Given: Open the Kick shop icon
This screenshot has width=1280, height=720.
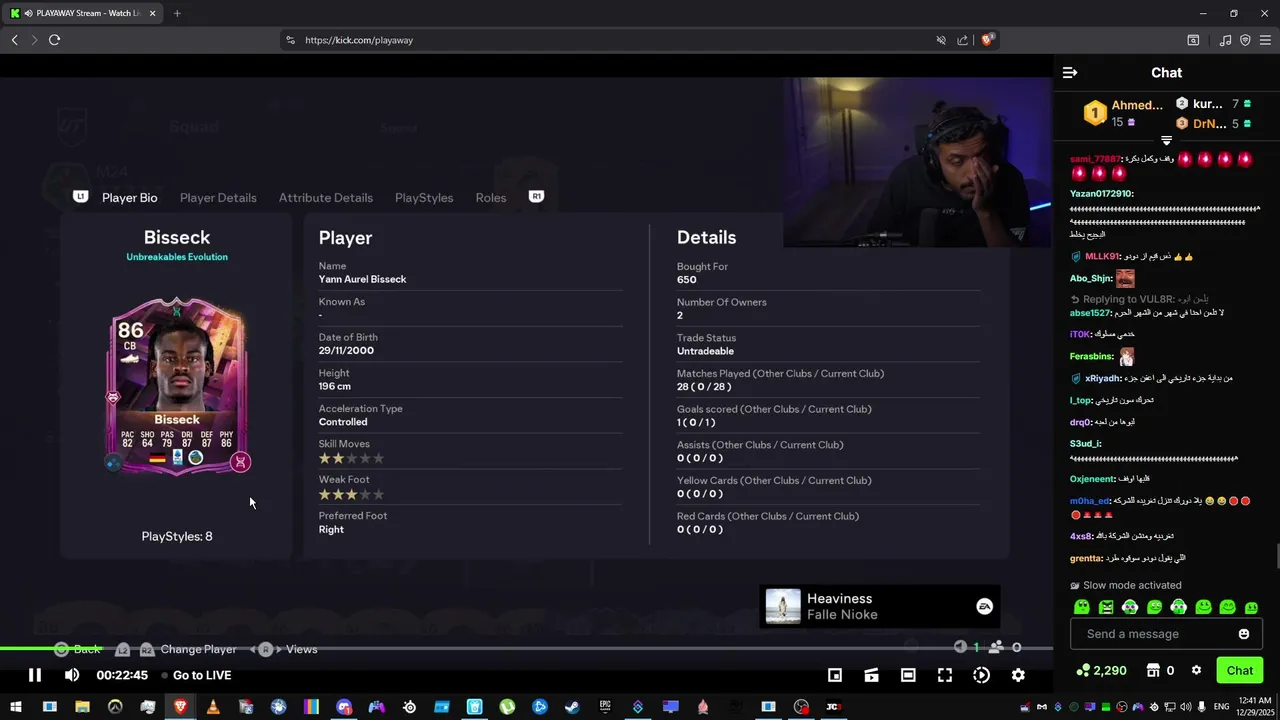Looking at the screenshot, I should (x=1153, y=671).
